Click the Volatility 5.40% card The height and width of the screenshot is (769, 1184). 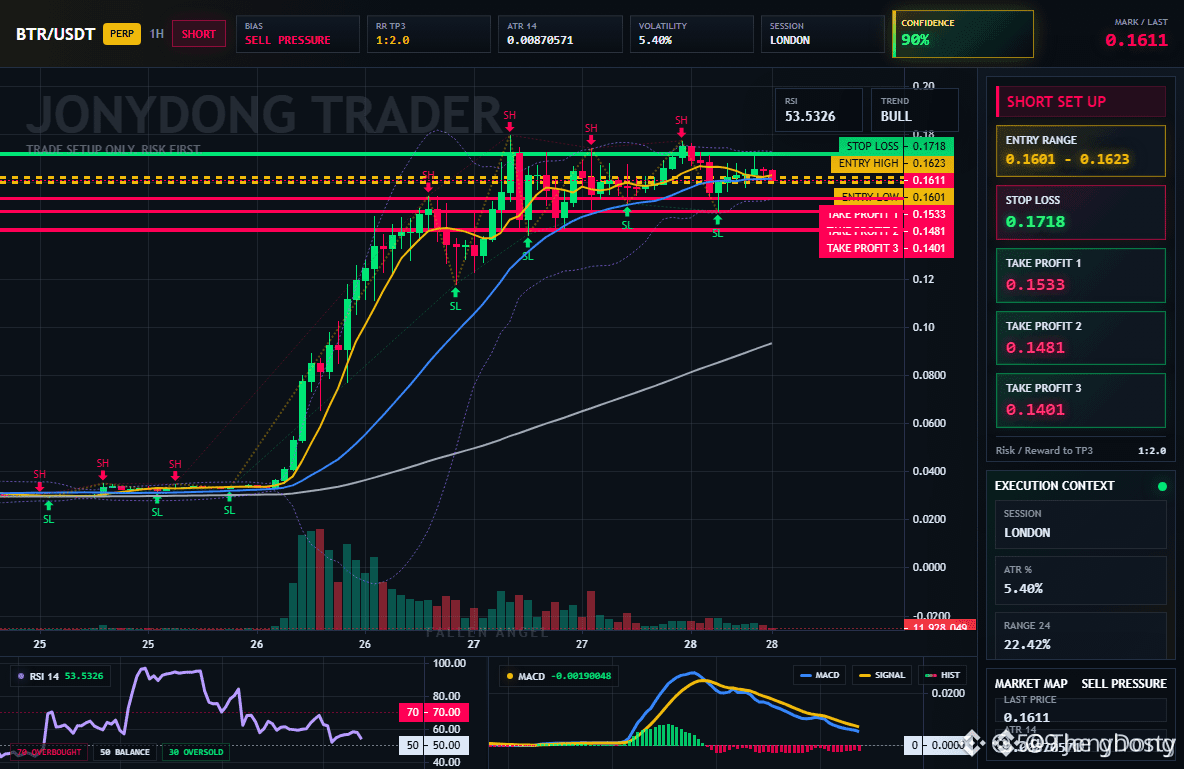point(692,34)
